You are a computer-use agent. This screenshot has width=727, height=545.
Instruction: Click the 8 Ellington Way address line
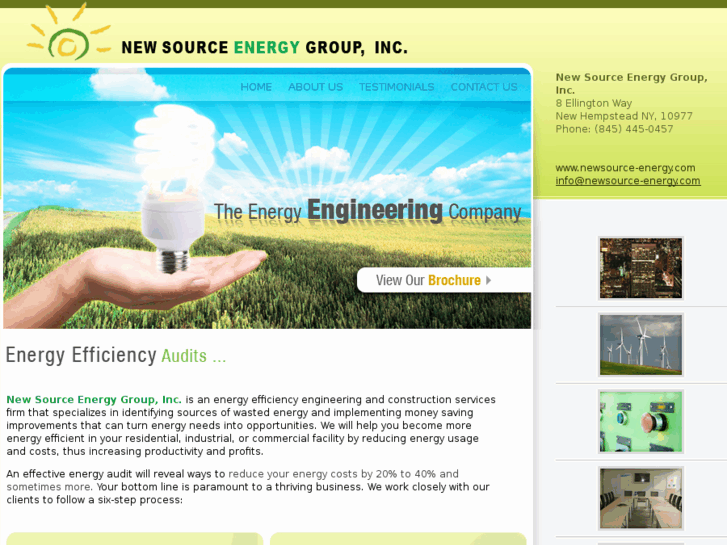click(593, 103)
